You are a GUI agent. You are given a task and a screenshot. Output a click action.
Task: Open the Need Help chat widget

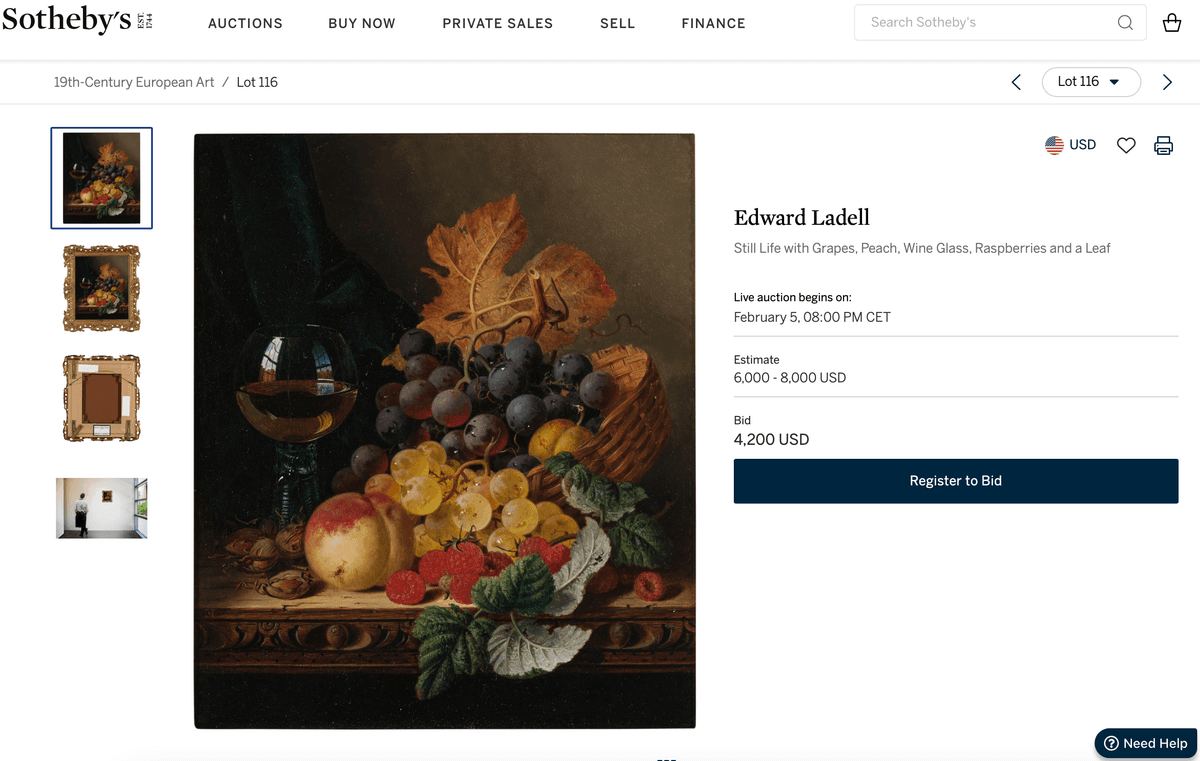click(1145, 743)
